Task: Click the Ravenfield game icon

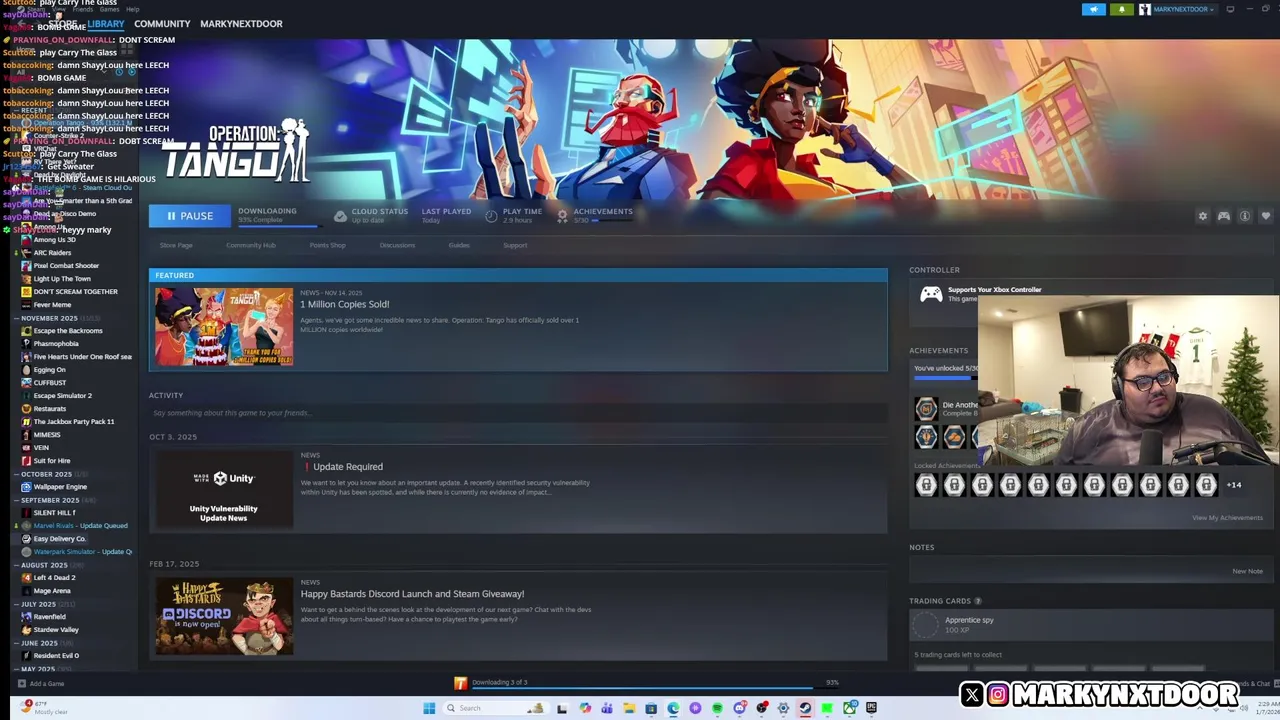Action: point(26,617)
